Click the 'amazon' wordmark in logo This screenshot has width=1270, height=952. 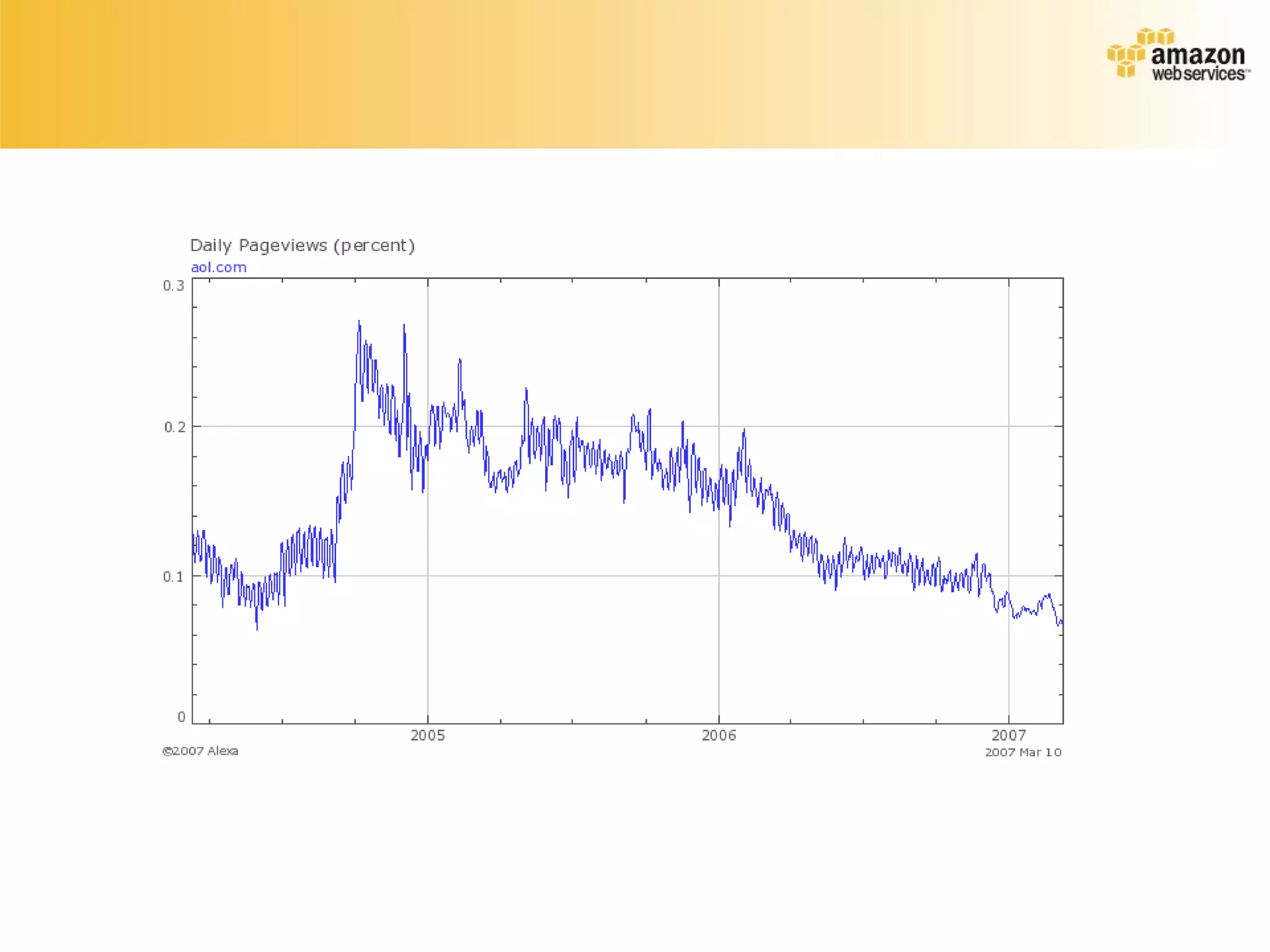(x=1197, y=55)
